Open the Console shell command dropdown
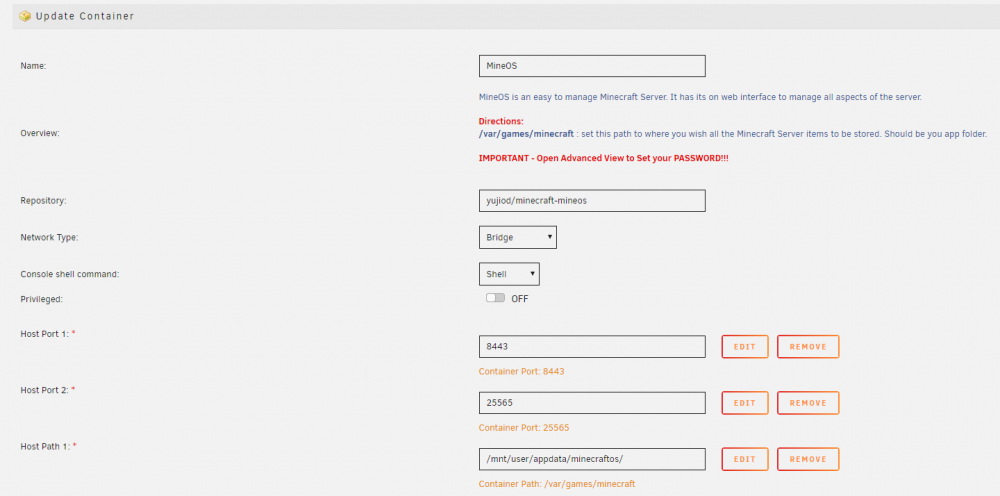Image resolution: width=1000 pixels, height=496 pixels. (x=509, y=274)
